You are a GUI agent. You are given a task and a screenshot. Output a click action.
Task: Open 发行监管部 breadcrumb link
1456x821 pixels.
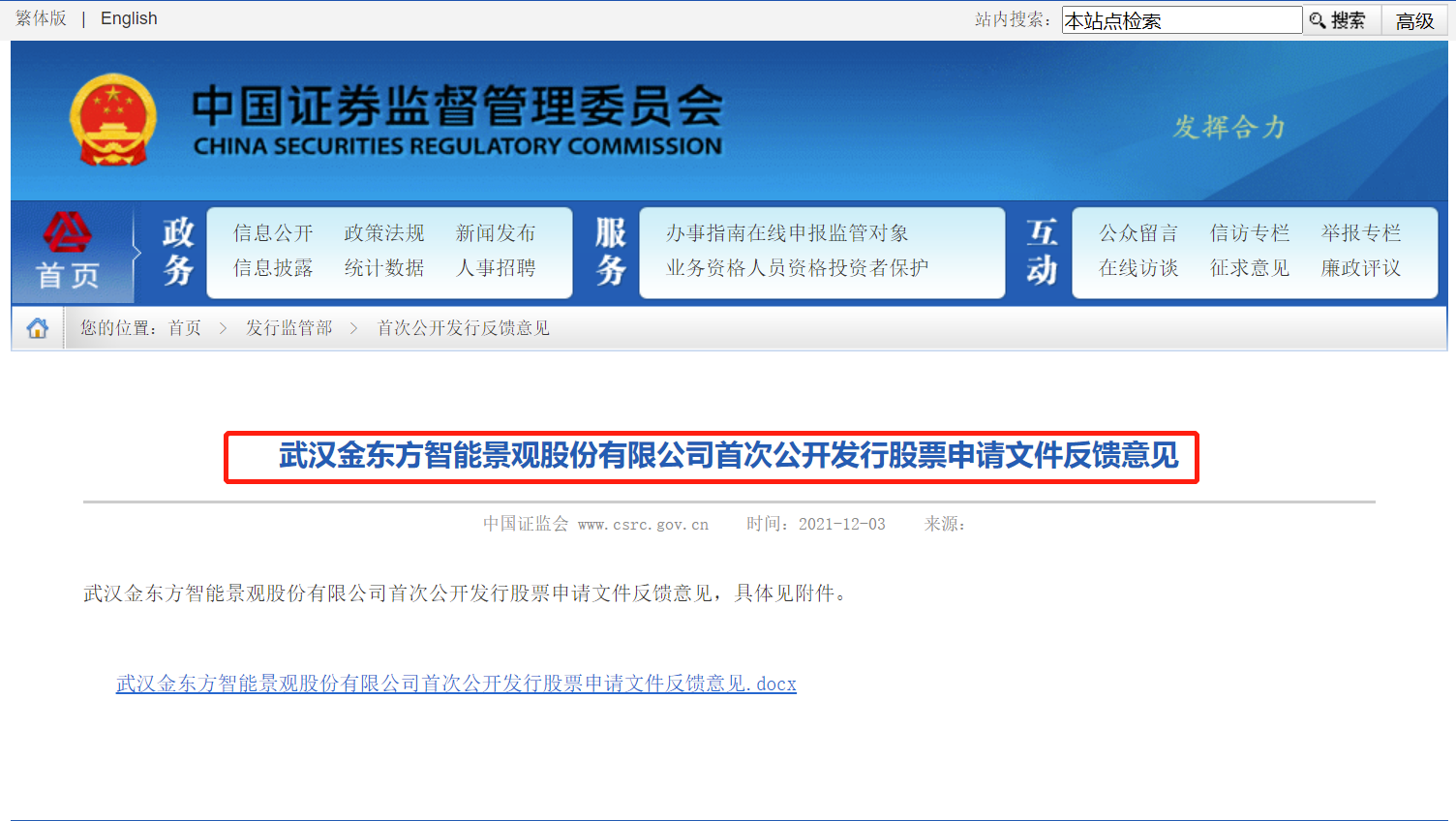tap(288, 328)
